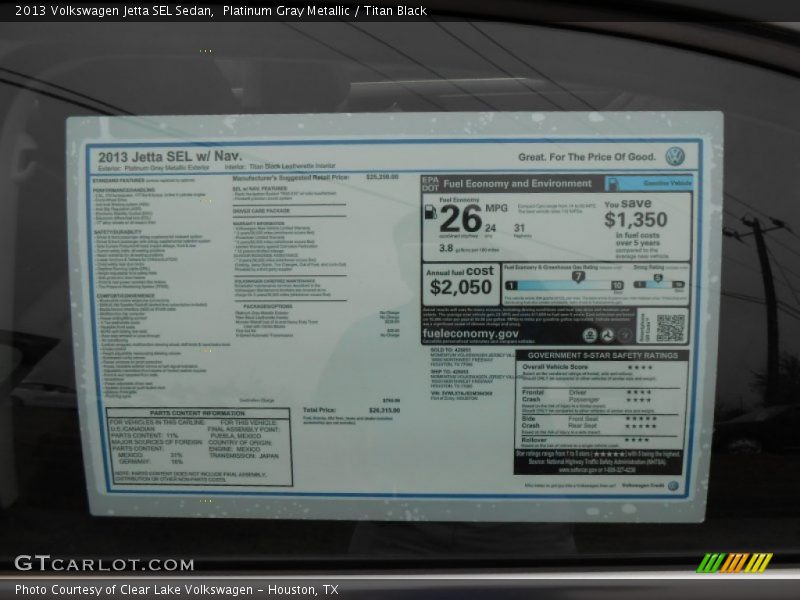The height and width of the screenshot is (600, 800).
Task: Click the 24 city MPG value
Action: click(490, 228)
